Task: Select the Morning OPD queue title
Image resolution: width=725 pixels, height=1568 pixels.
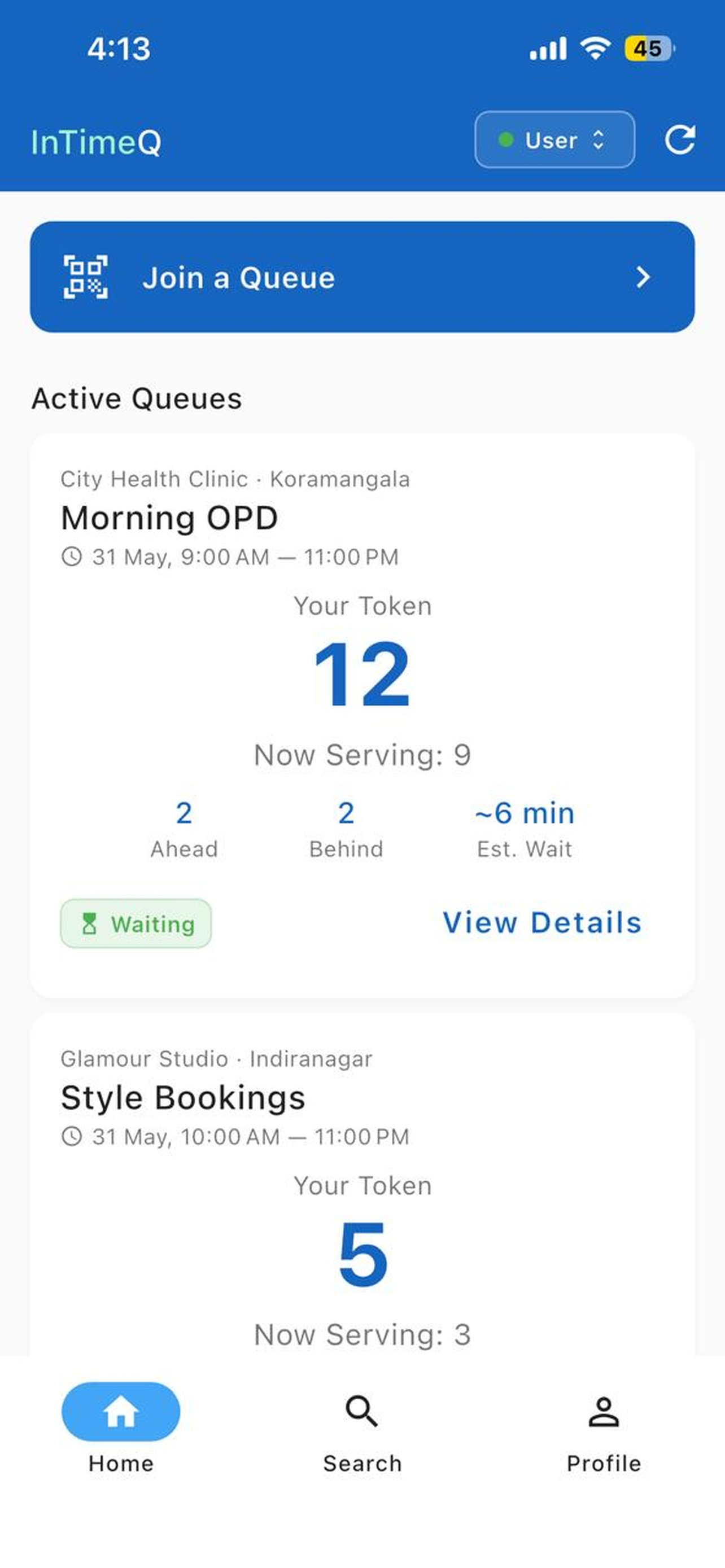Action: pos(170,518)
